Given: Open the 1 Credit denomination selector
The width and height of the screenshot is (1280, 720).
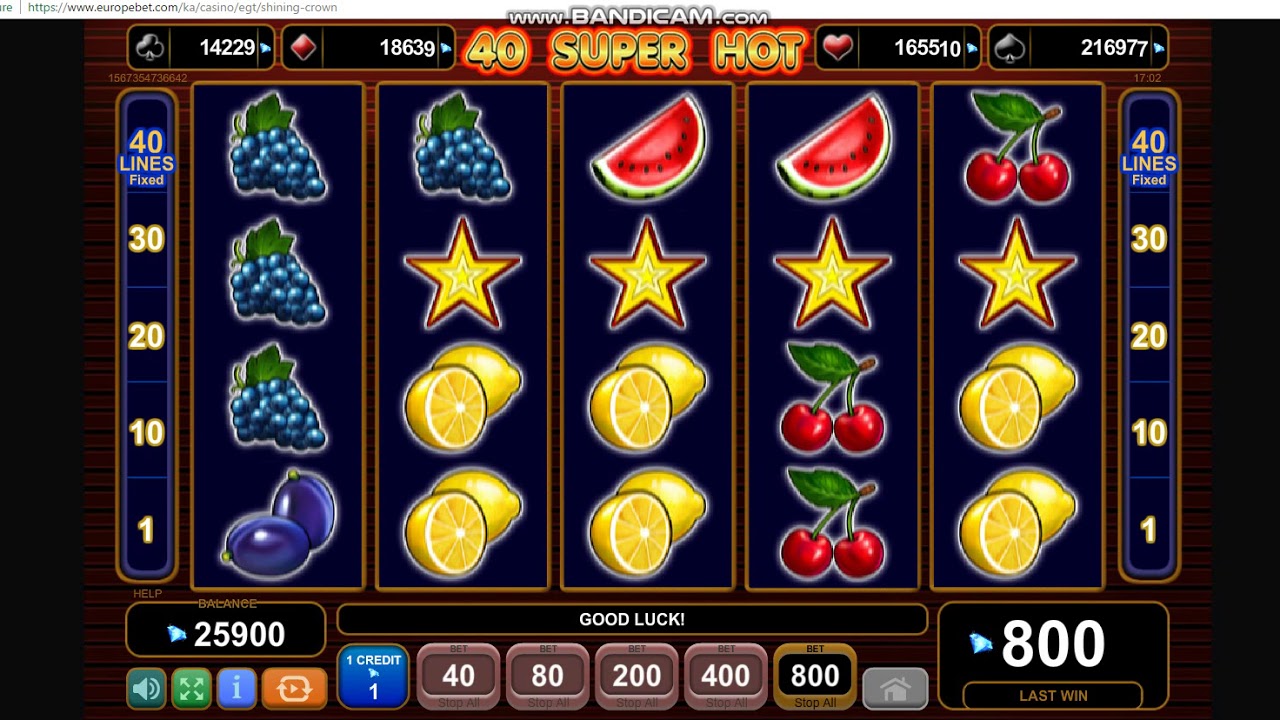Looking at the screenshot, I should tap(373, 677).
